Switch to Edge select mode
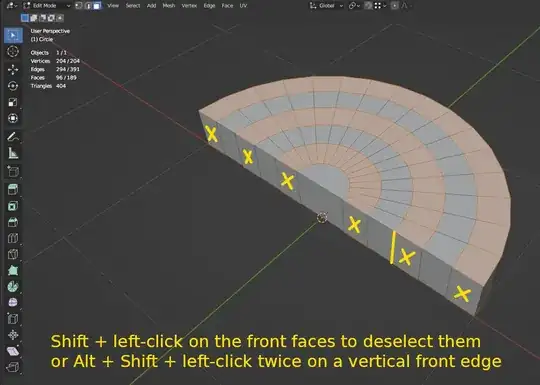Screen dimensions: 540x385 88,6
